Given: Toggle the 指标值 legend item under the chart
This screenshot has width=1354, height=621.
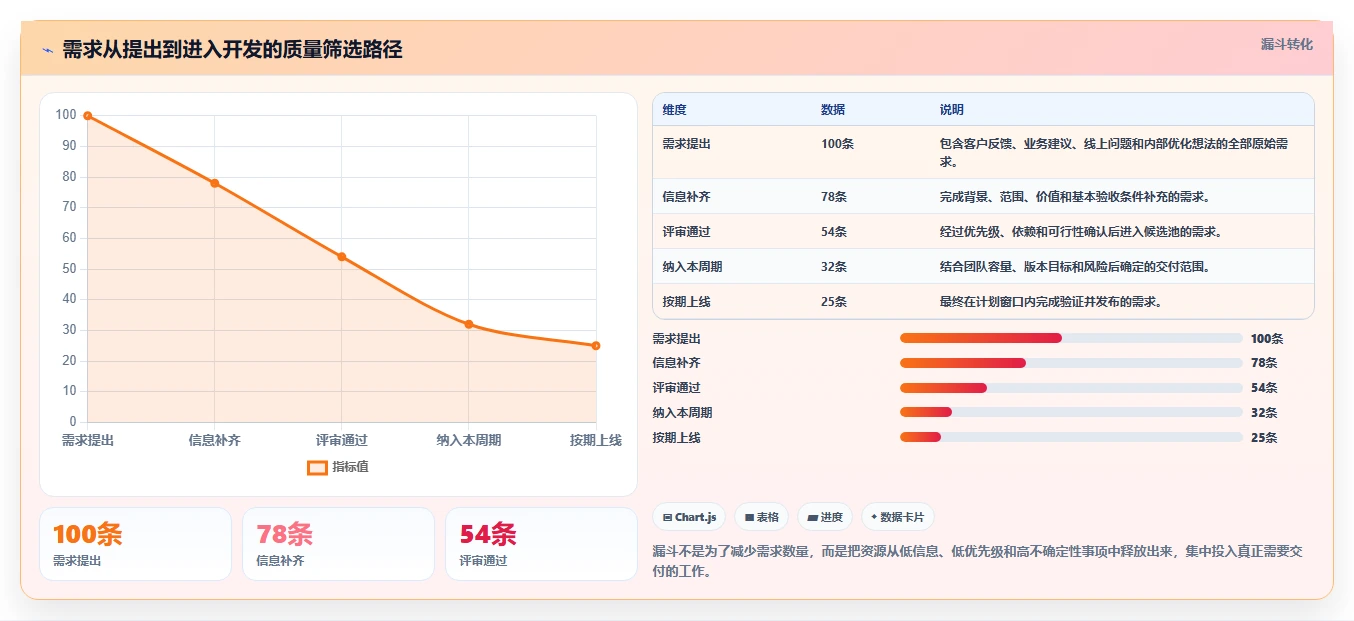Looking at the screenshot, I should click(338, 467).
